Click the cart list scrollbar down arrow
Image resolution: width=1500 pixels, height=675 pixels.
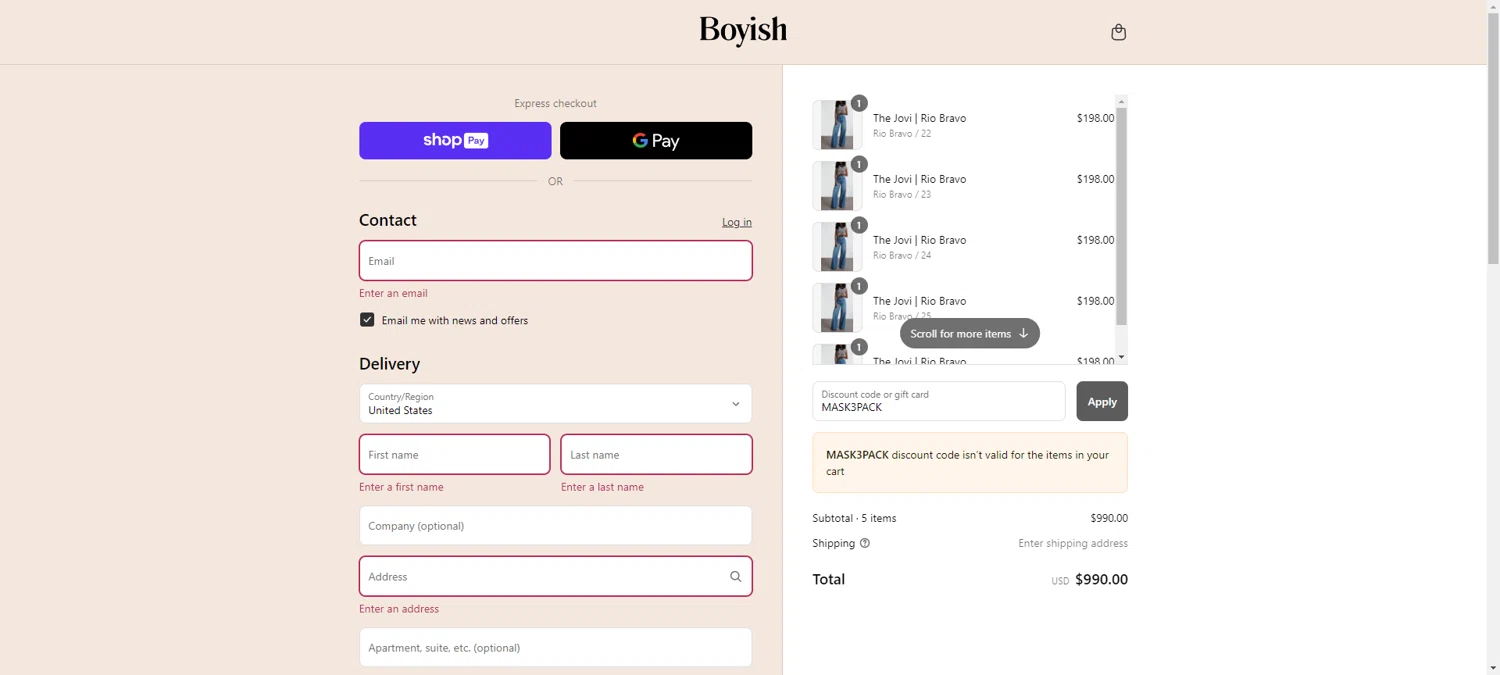[1121, 357]
